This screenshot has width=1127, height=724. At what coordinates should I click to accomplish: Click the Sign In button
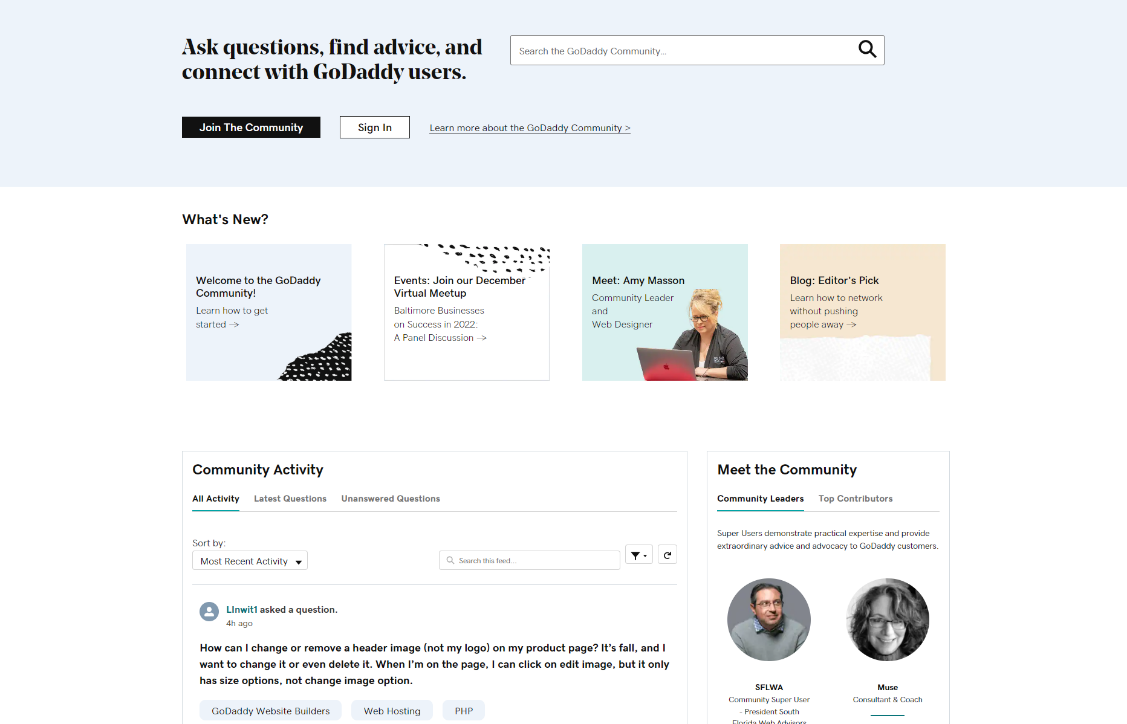[x=374, y=127]
